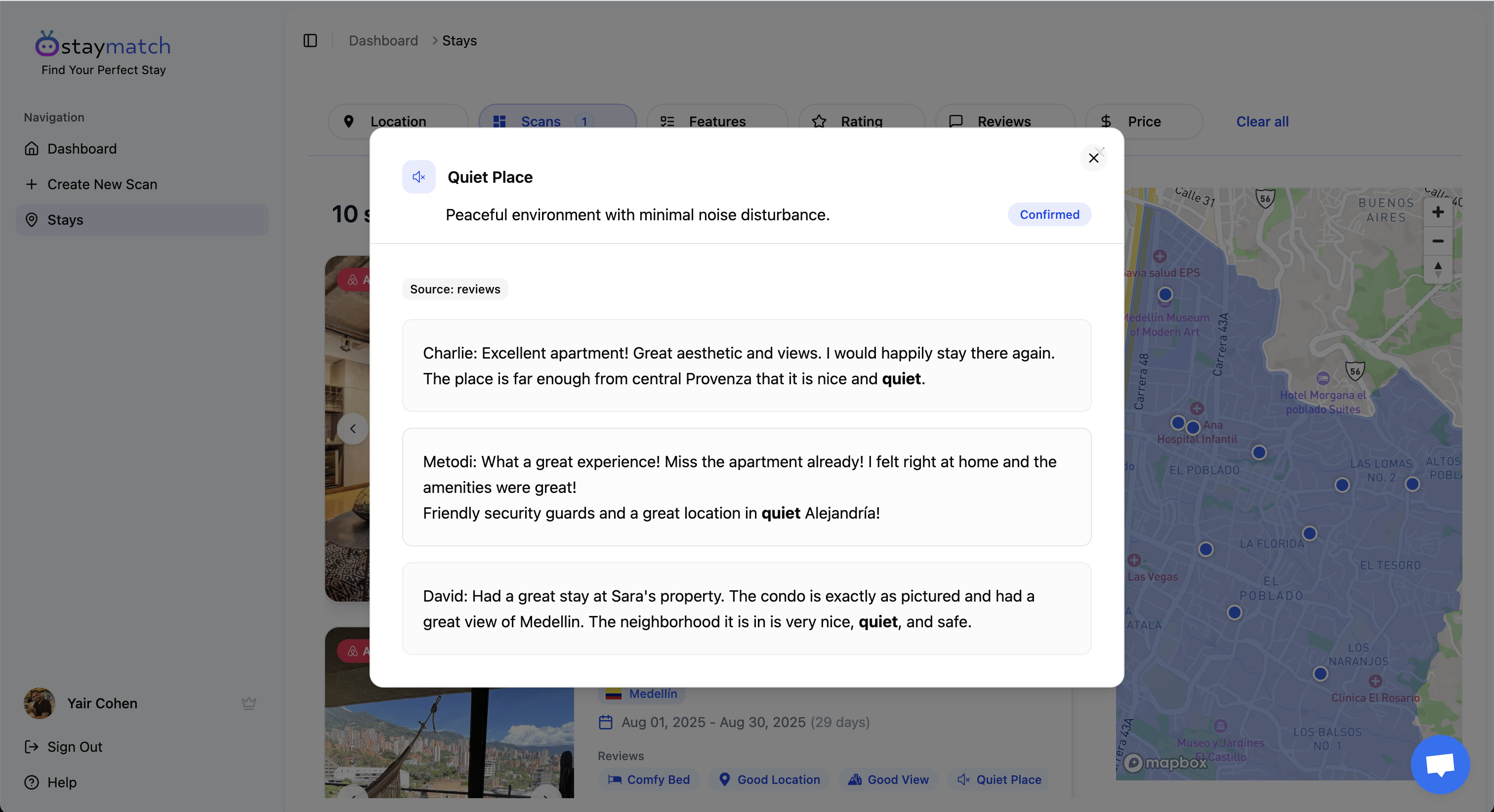
Task: Click the muted speaker Quiet Place icon
Action: (x=419, y=177)
